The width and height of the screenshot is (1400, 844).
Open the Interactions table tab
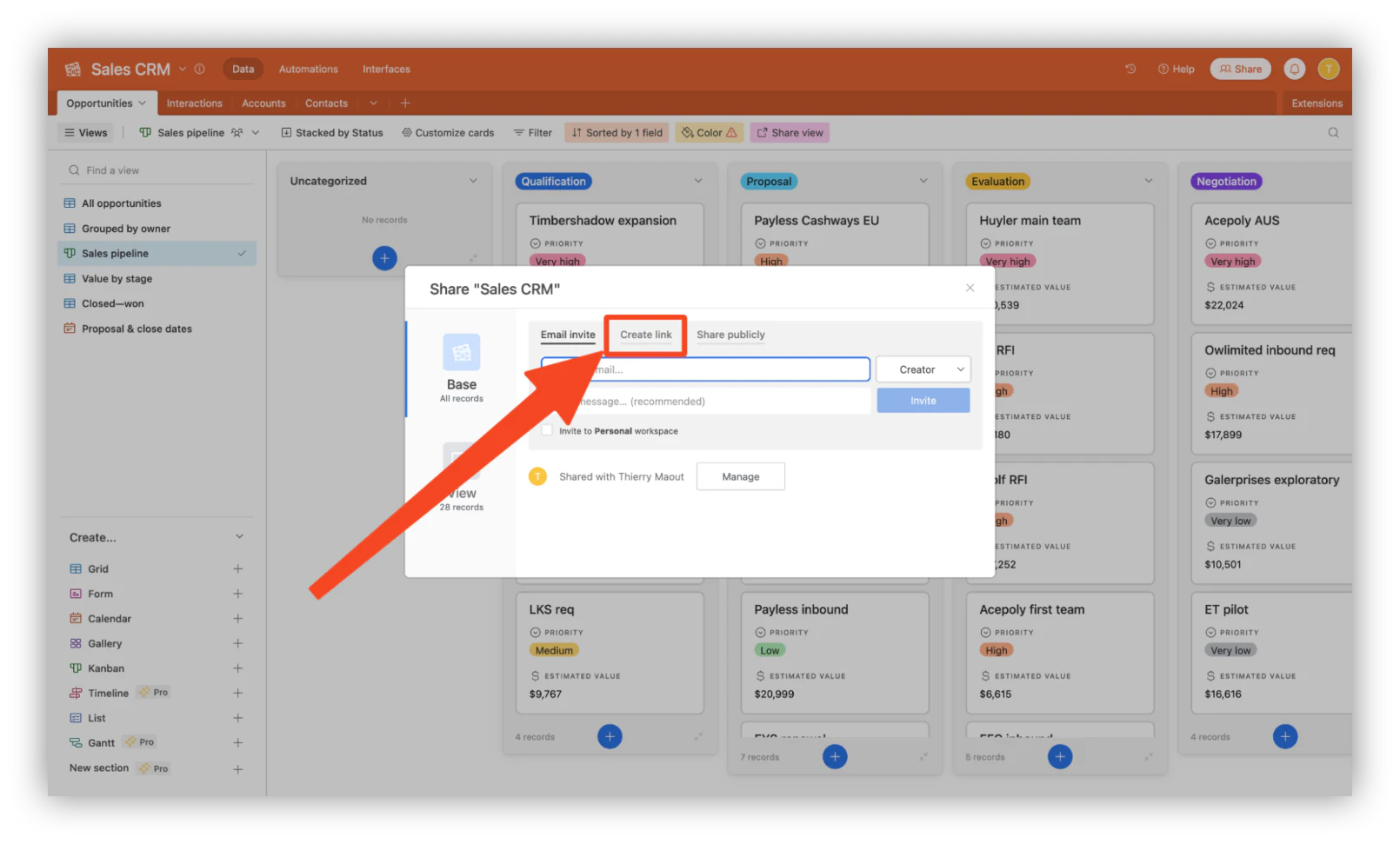click(x=194, y=103)
